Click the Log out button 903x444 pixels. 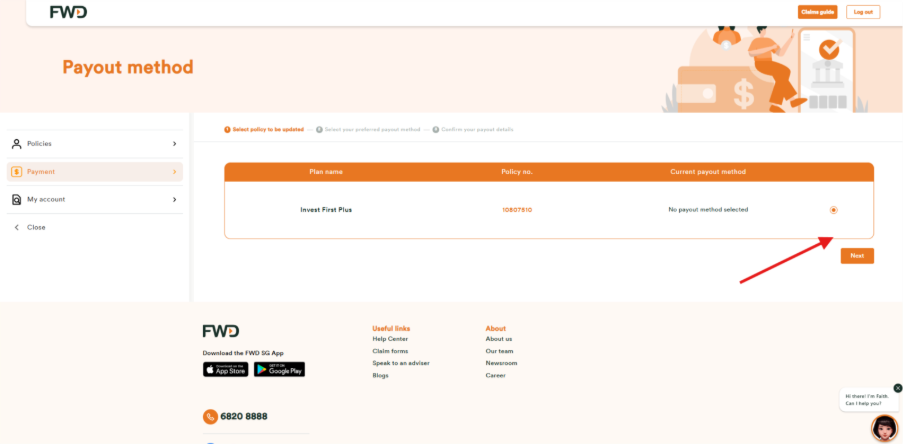pyautogui.click(x=863, y=12)
